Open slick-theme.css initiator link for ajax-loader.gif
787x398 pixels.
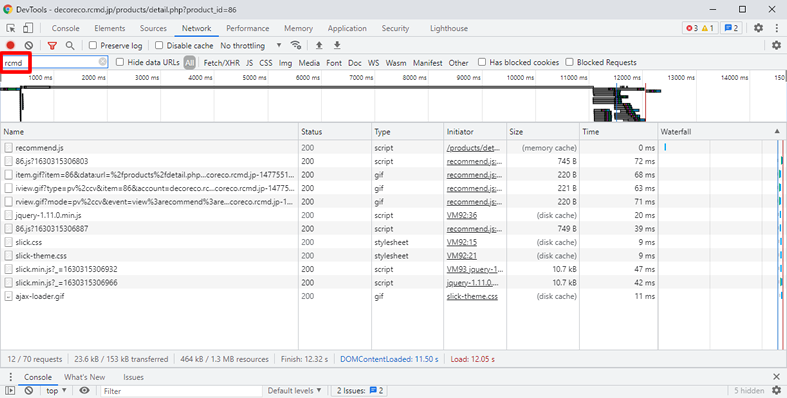point(472,296)
